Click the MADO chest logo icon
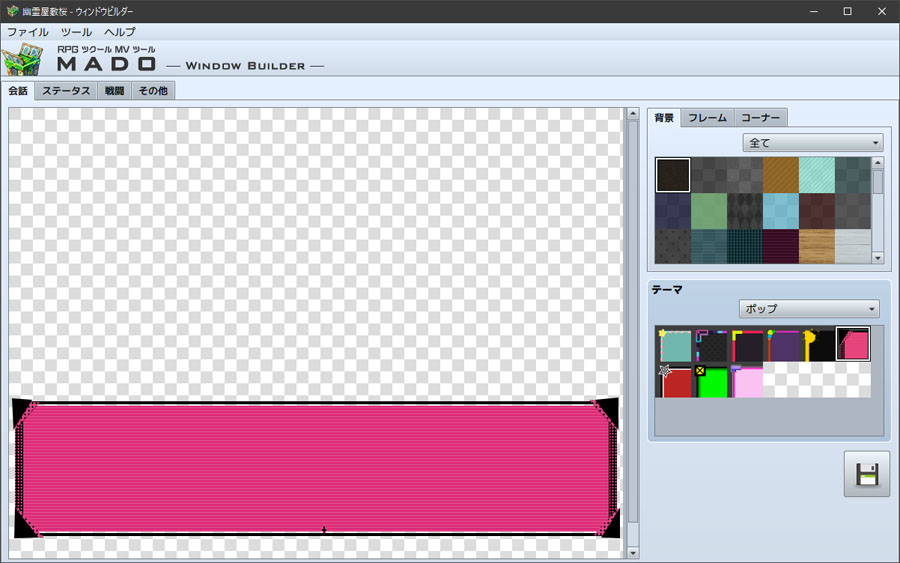The width and height of the screenshot is (900, 563). pyautogui.click(x=23, y=59)
